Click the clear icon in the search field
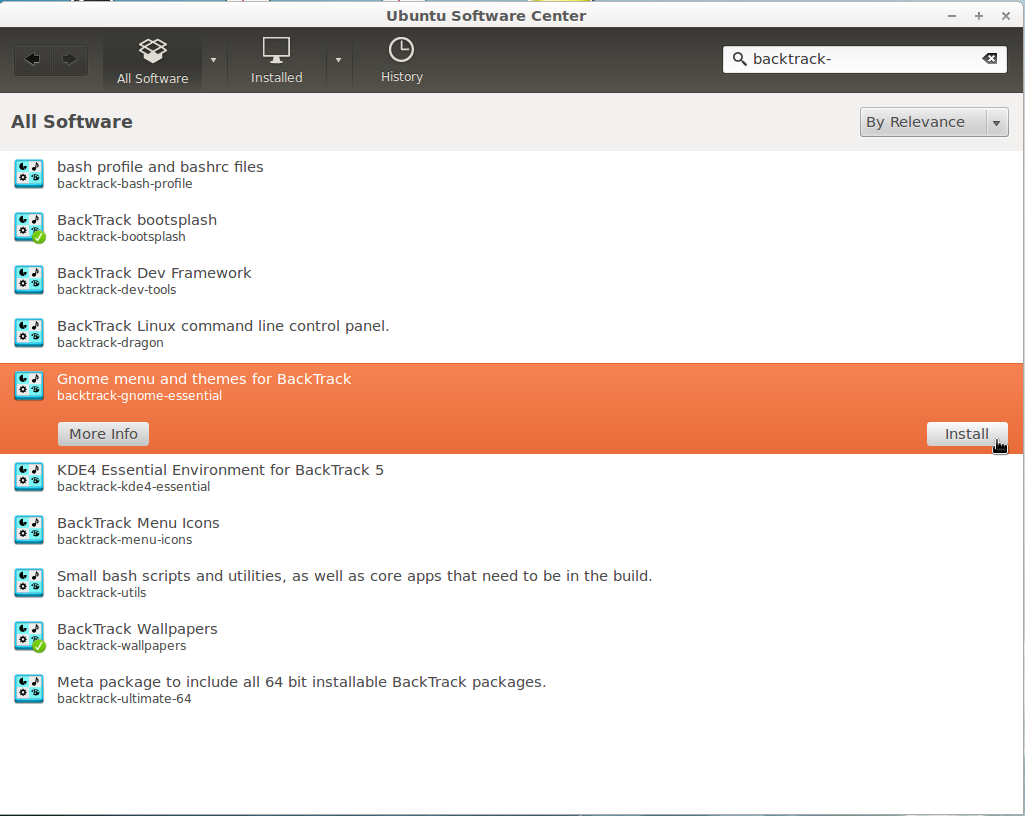Image resolution: width=1025 pixels, height=816 pixels. pos(989,59)
